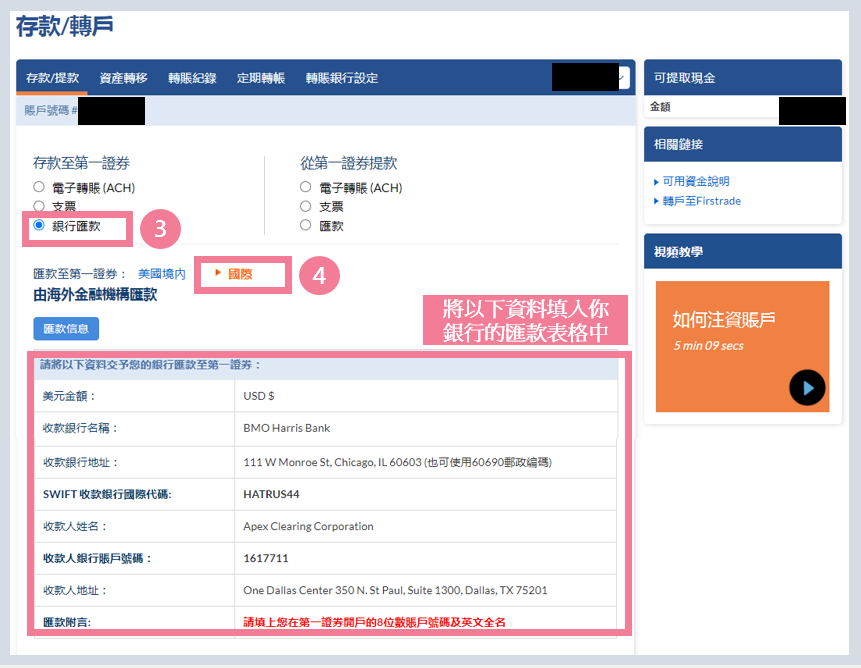Viewport: 861px width, 668px height.
Task: Click the 111 W Monroe St bank address
Action: pos(398,462)
